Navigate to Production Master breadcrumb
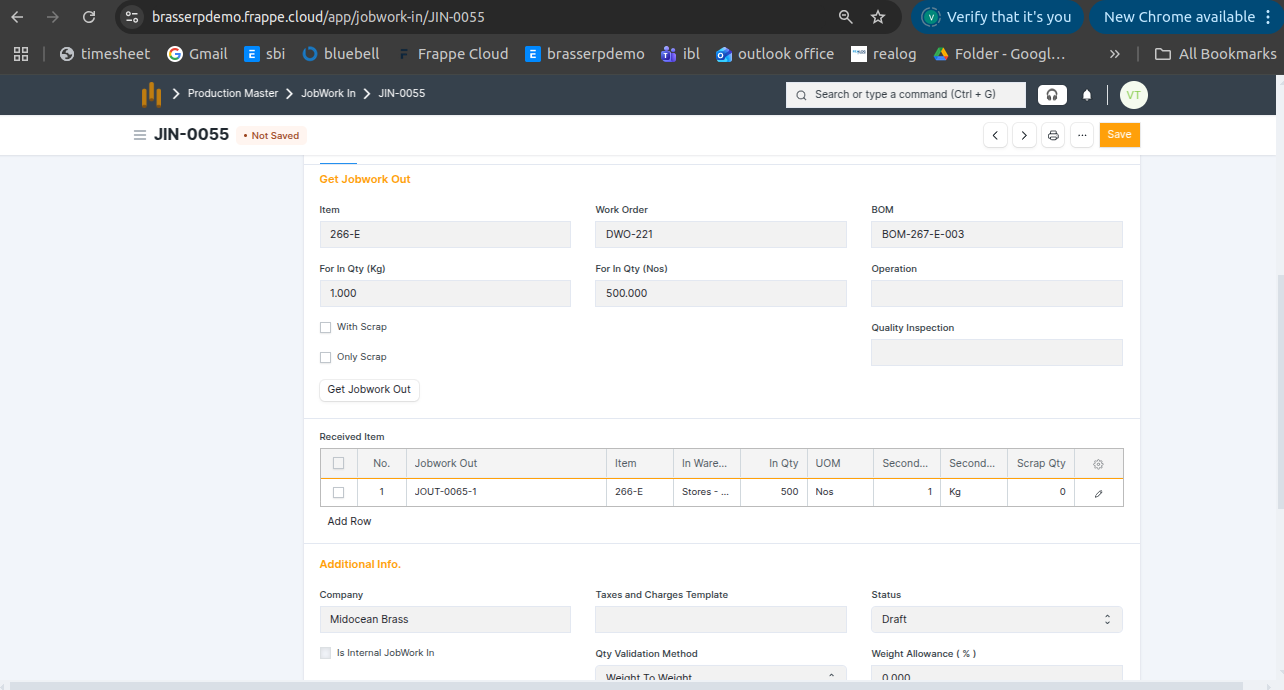Viewport: 1284px width, 690px height. (x=233, y=94)
